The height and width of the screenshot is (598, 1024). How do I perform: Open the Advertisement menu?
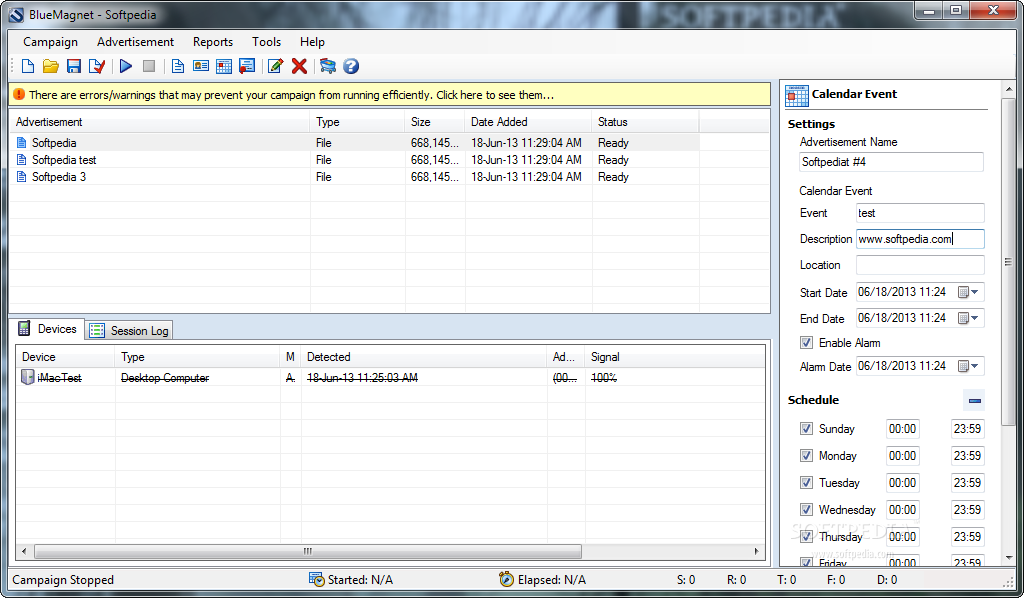pyautogui.click(x=135, y=42)
